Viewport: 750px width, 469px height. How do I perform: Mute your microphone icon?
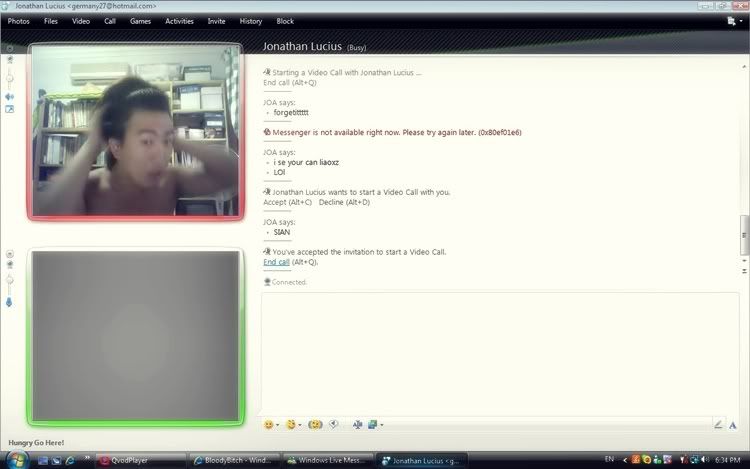[9, 301]
